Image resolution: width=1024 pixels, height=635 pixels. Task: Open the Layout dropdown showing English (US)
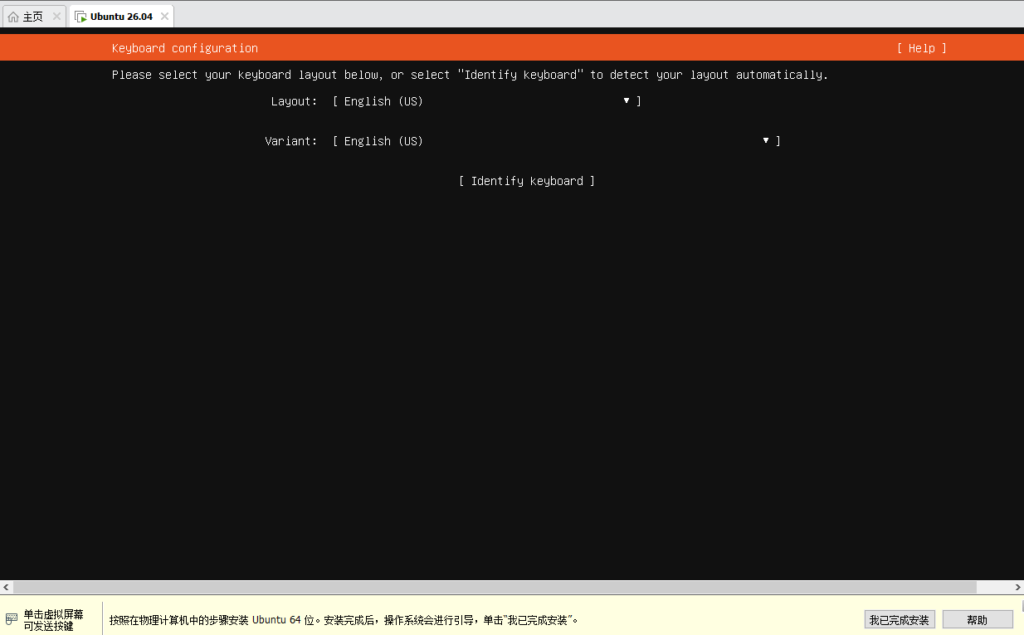click(x=487, y=101)
